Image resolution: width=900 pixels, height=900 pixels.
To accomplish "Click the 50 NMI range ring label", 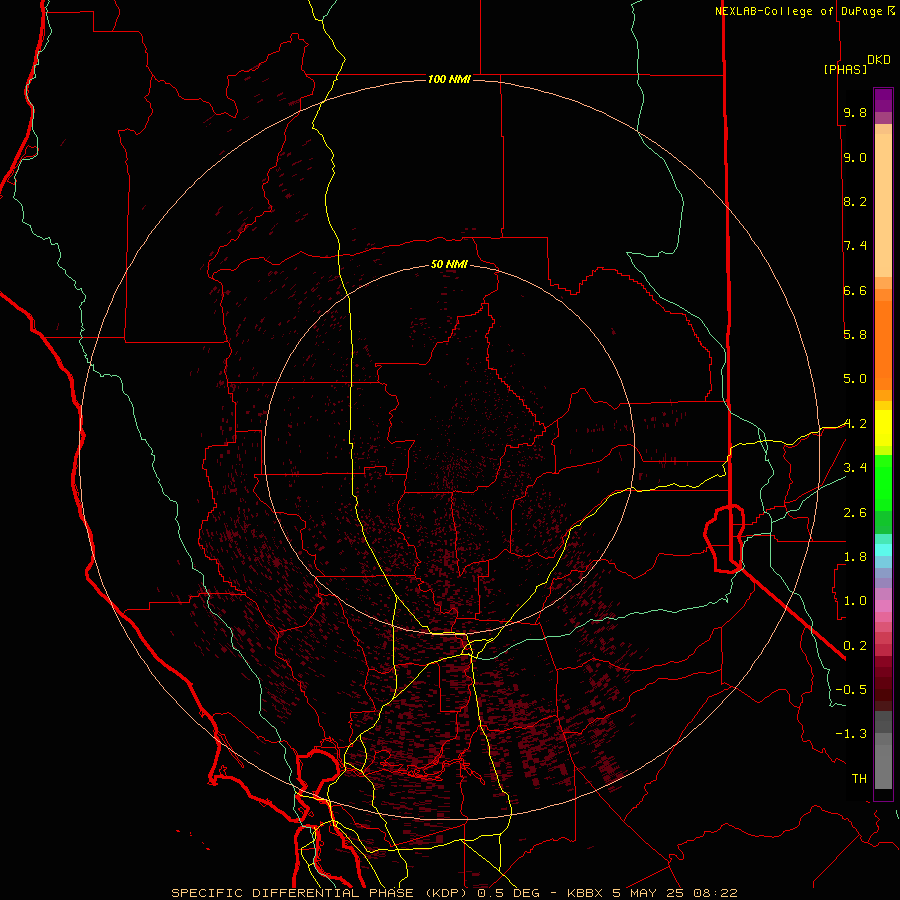I will tap(449, 264).
